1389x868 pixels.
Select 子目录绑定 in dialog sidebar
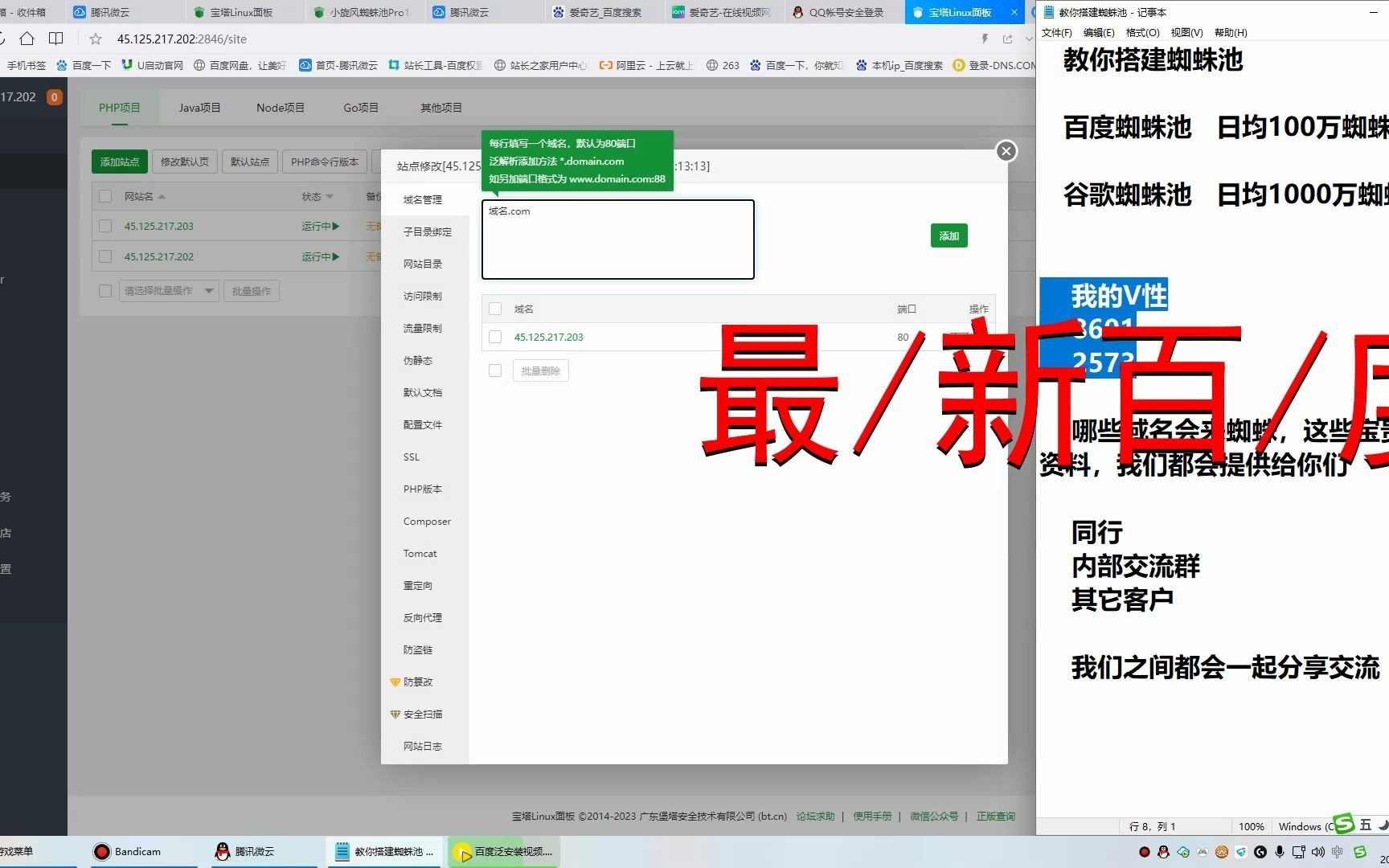427,232
